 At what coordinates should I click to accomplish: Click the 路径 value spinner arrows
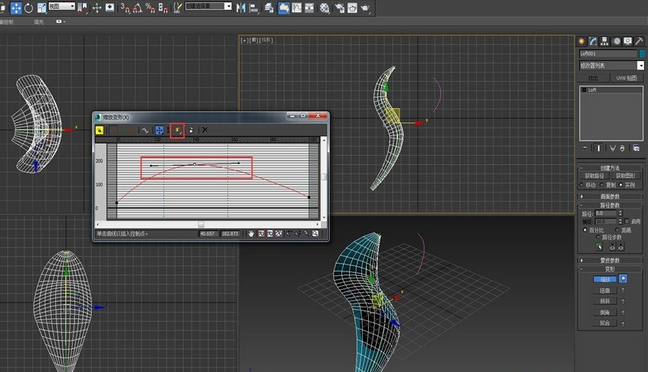[x=620, y=213]
